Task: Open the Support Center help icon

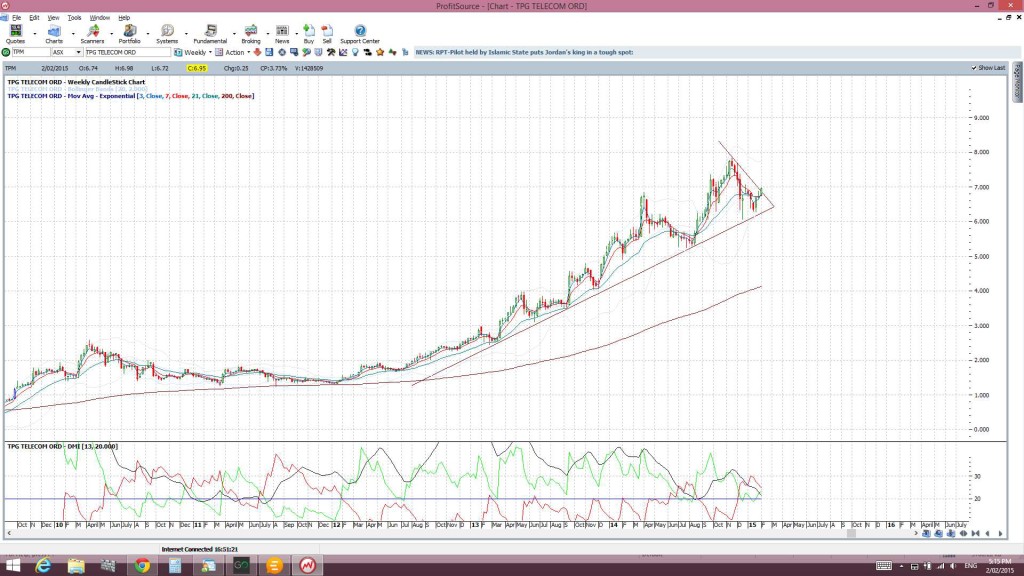Action: [x=360, y=31]
